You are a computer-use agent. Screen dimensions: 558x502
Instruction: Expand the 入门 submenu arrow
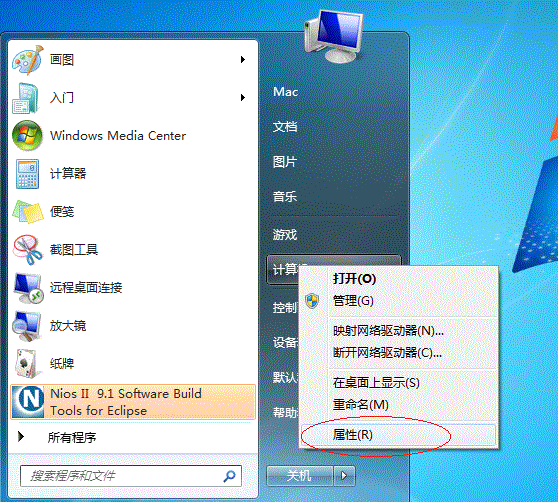tap(243, 97)
